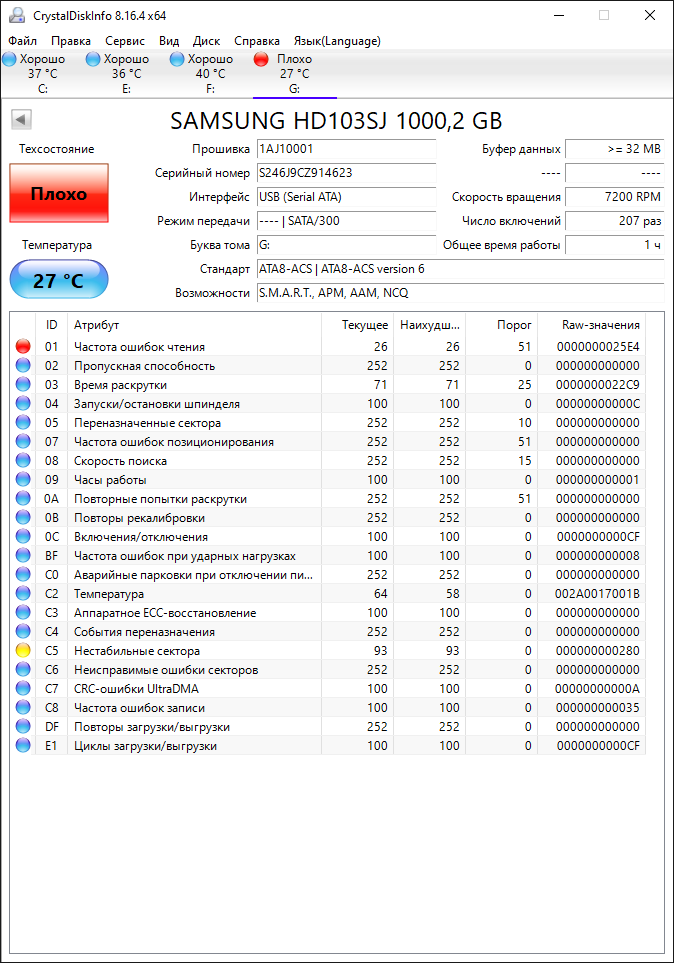The height and width of the screenshot is (963, 674).
Task: Select the Нестабильные сектора attribute text
Action: (x=137, y=650)
